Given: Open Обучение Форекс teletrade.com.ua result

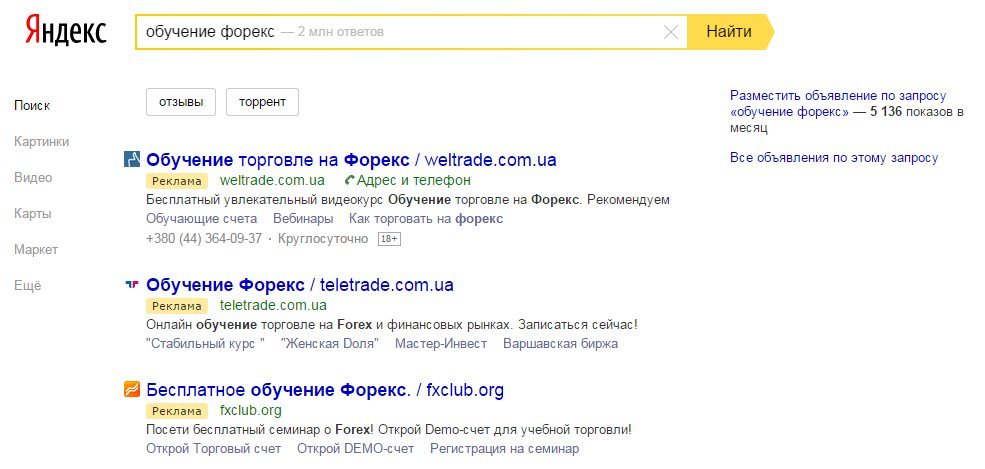Looking at the screenshot, I should click(300, 285).
